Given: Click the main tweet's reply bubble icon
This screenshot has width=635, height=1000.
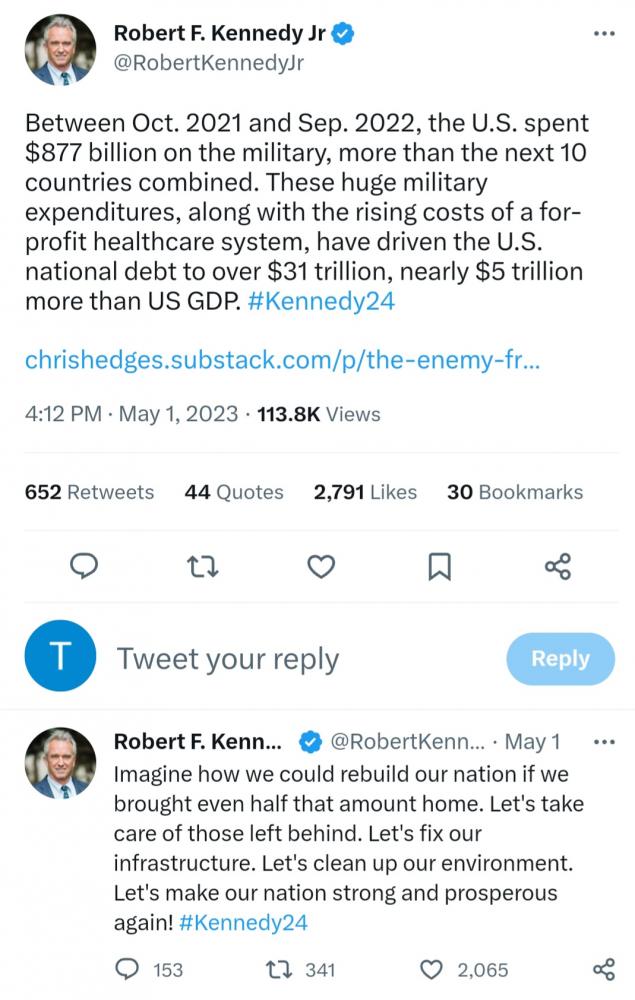Looking at the screenshot, I should (84, 566).
